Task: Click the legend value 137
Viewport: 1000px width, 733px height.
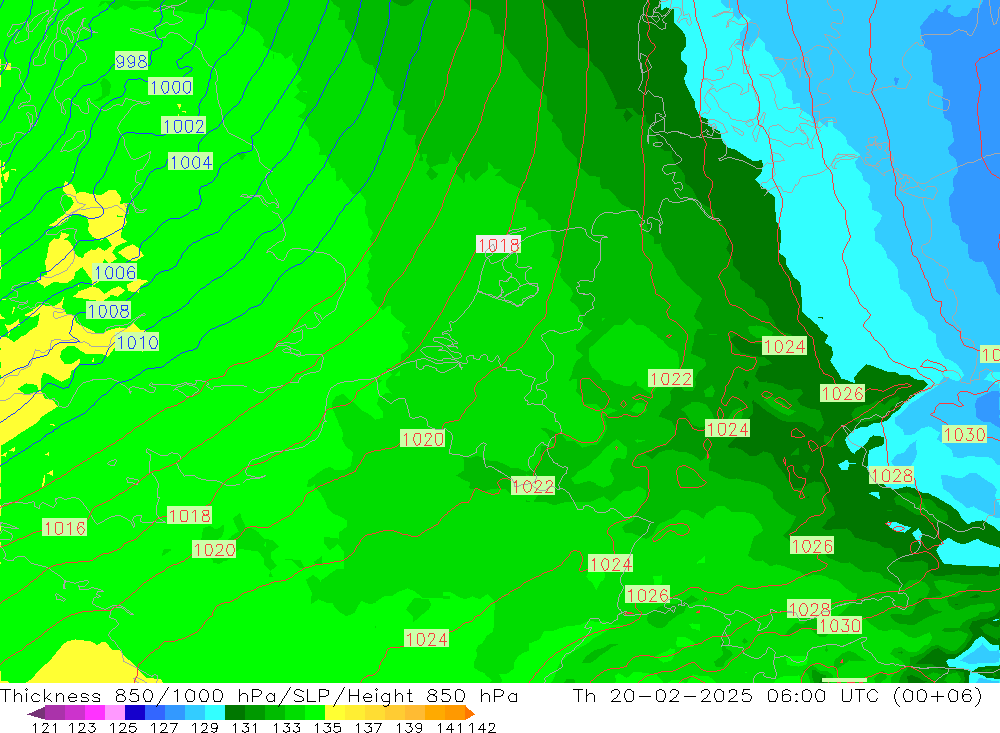Action: point(368,727)
